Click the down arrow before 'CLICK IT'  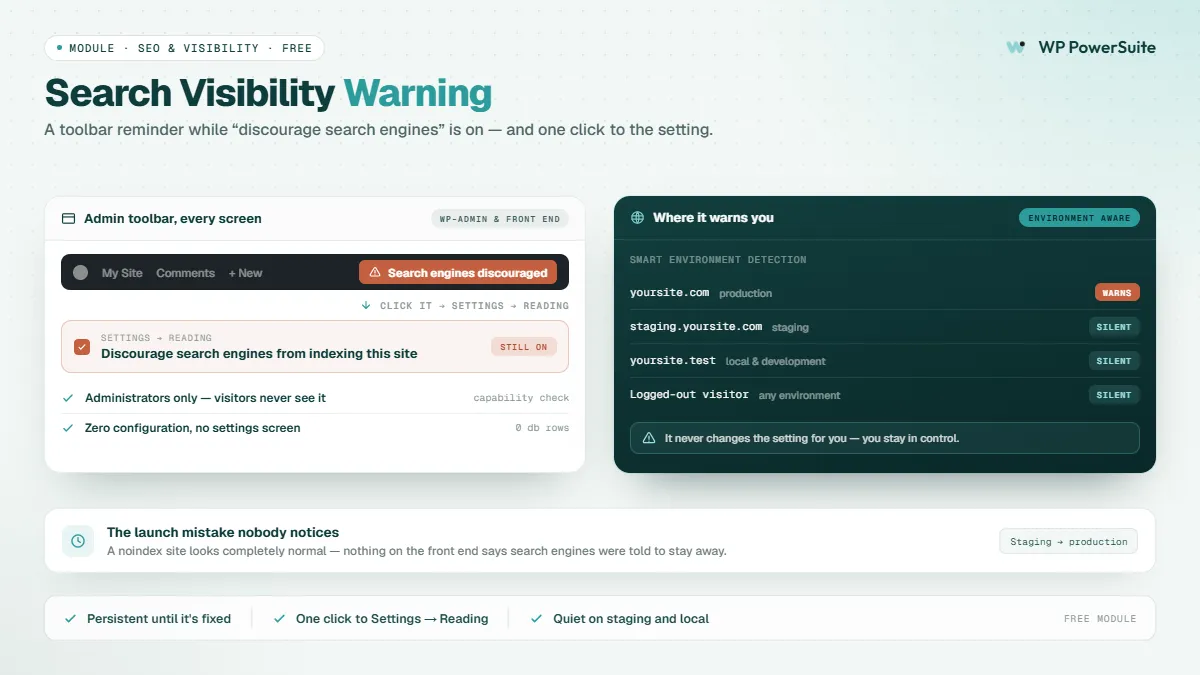pyautogui.click(x=366, y=305)
